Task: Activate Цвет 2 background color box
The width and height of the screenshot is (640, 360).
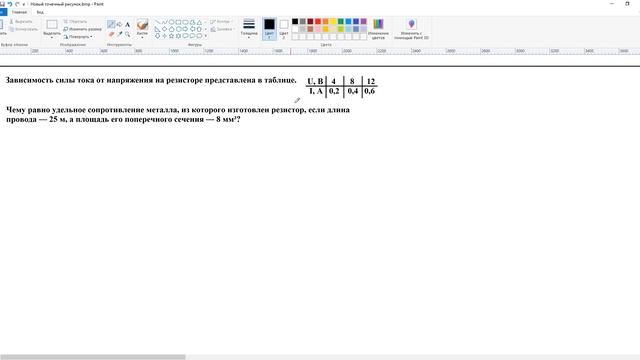Action: (x=284, y=28)
